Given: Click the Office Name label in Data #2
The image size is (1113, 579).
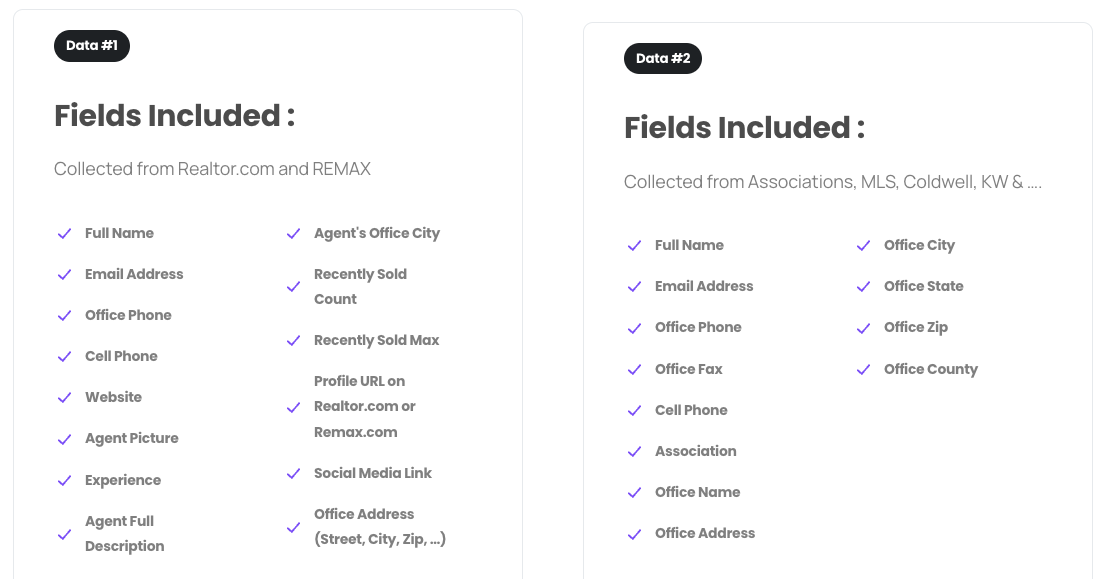Looking at the screenshot, I should (698, 492).
